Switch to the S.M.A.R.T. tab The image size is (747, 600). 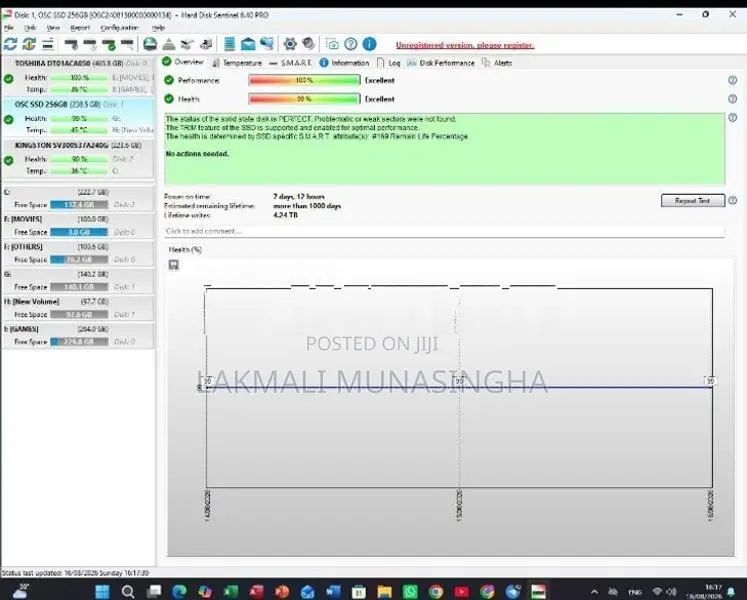pyautogui.click(x=291, y=62)
